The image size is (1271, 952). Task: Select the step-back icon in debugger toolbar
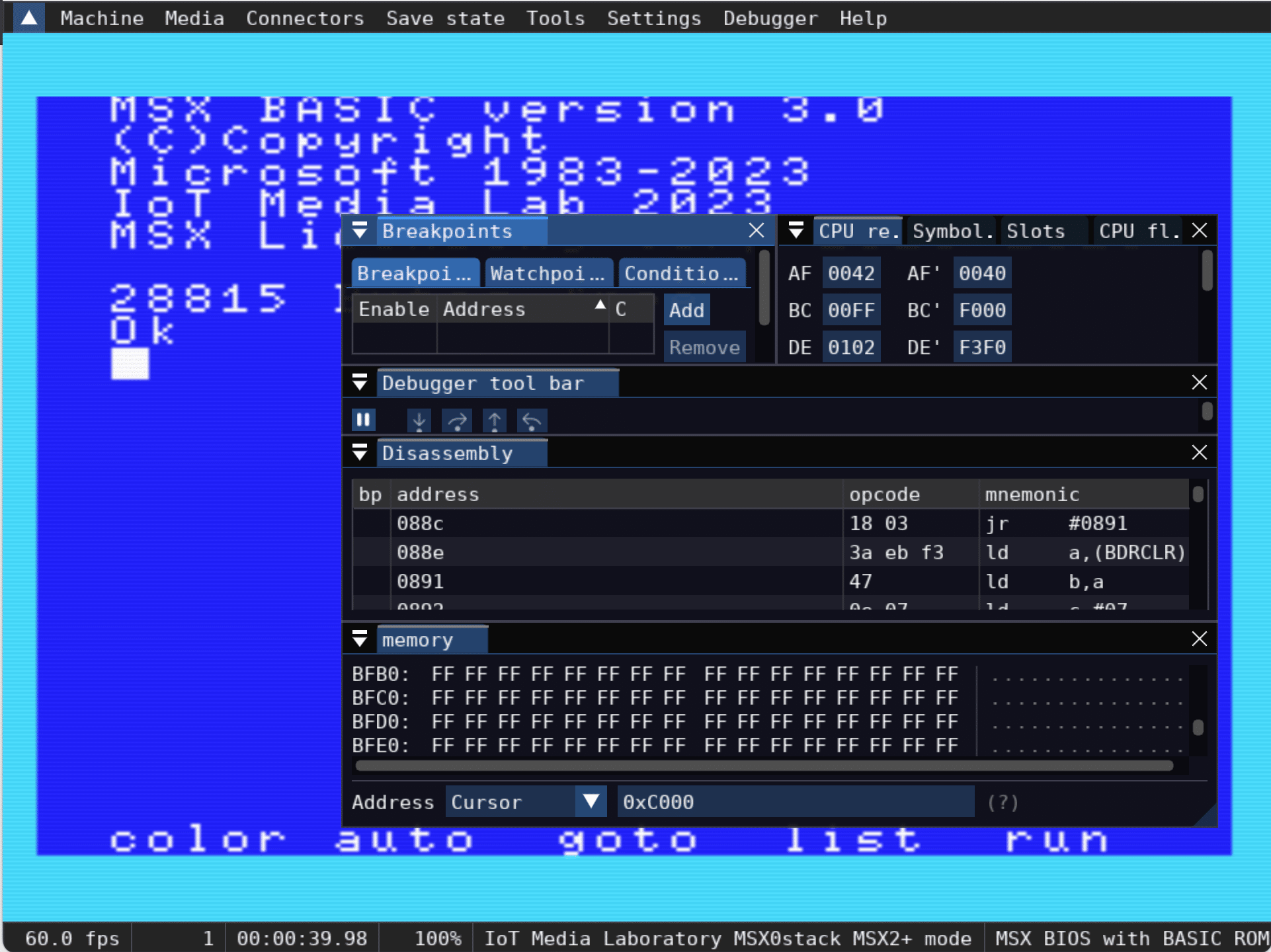pos(532,420)
